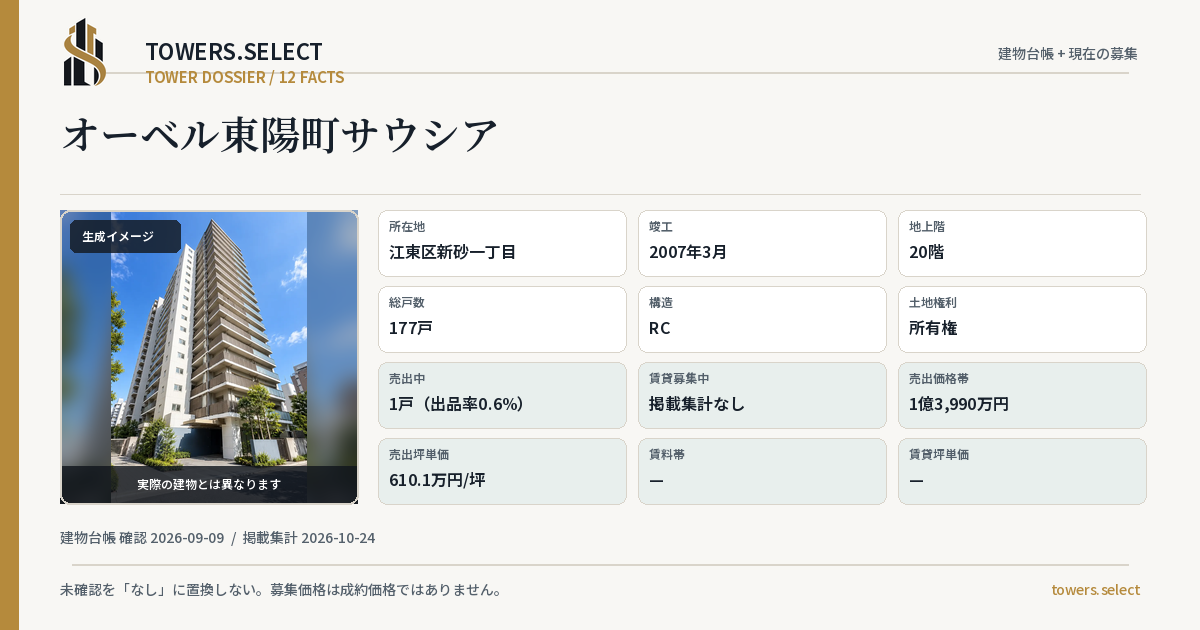Select the 所在地 江東区新砂一丁目 card

click(502, 243)
